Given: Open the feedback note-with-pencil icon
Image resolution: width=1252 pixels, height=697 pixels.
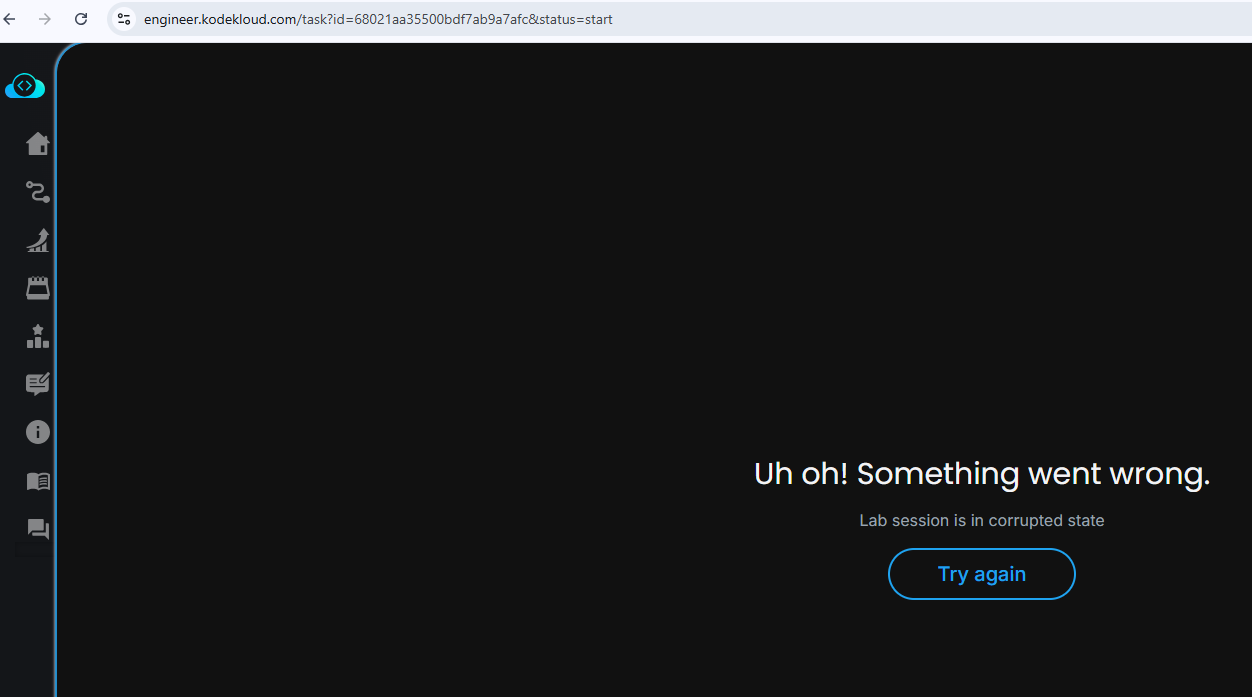Looking at the screenshot, I should (38, 384).
